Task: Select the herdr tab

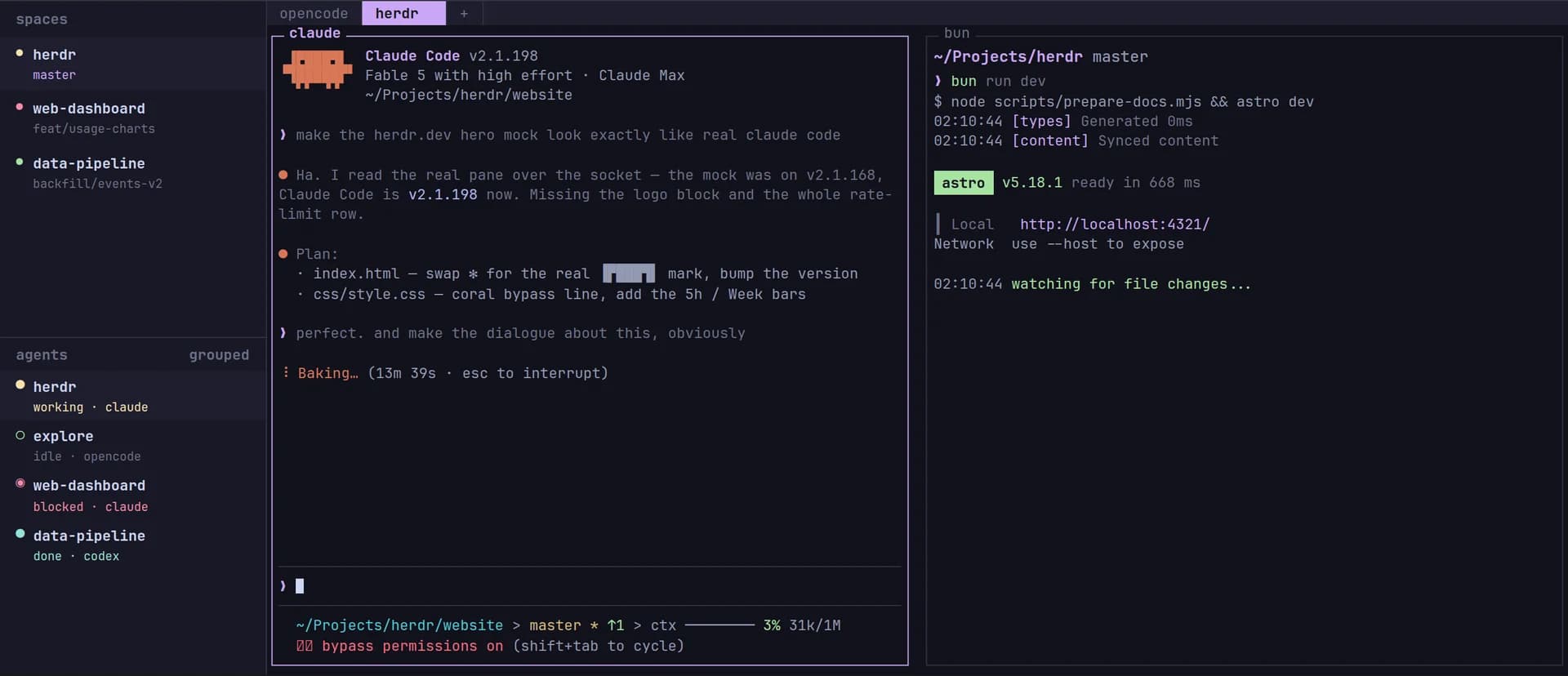Action: [403, 13]
